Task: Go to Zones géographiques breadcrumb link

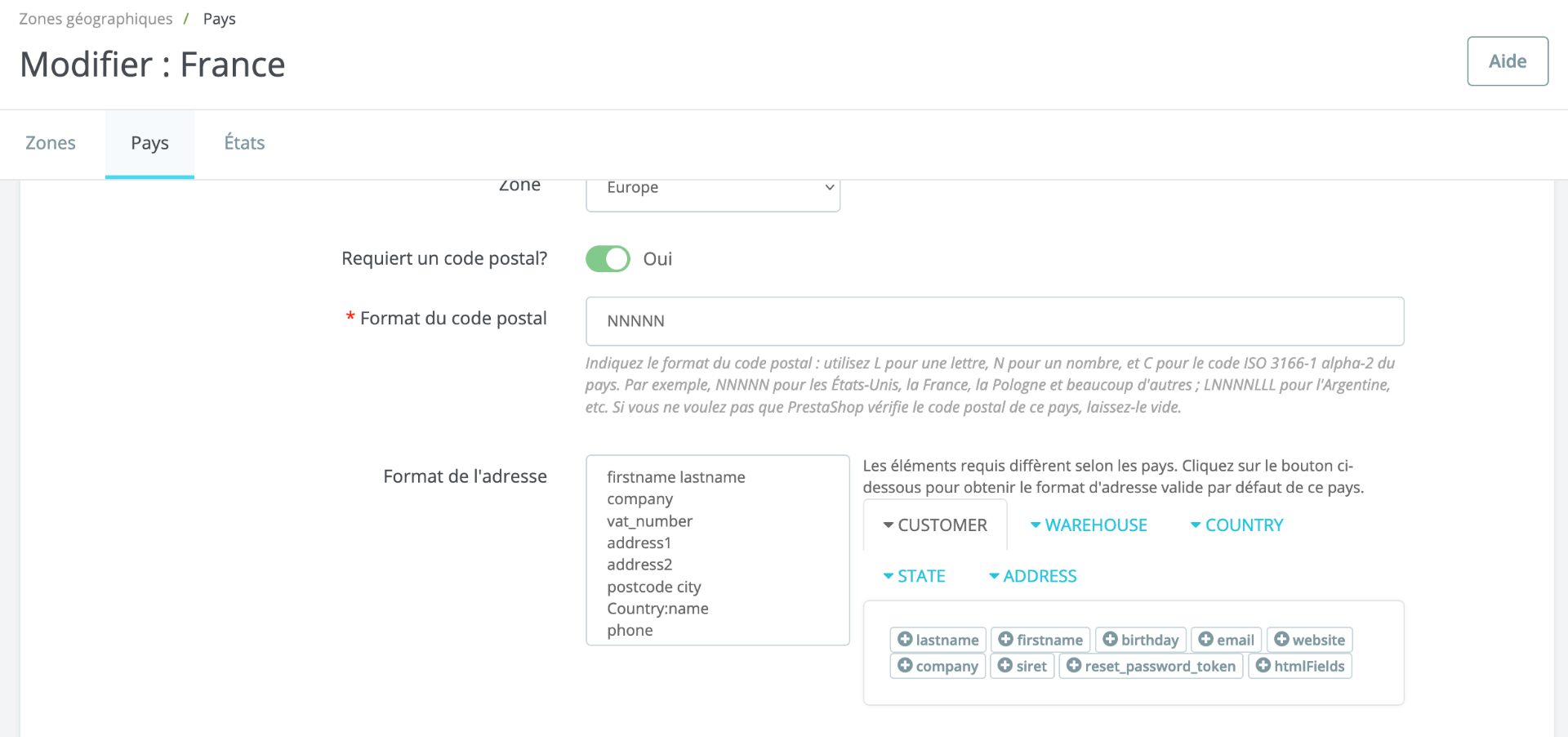Action: [x=96, y=19]
